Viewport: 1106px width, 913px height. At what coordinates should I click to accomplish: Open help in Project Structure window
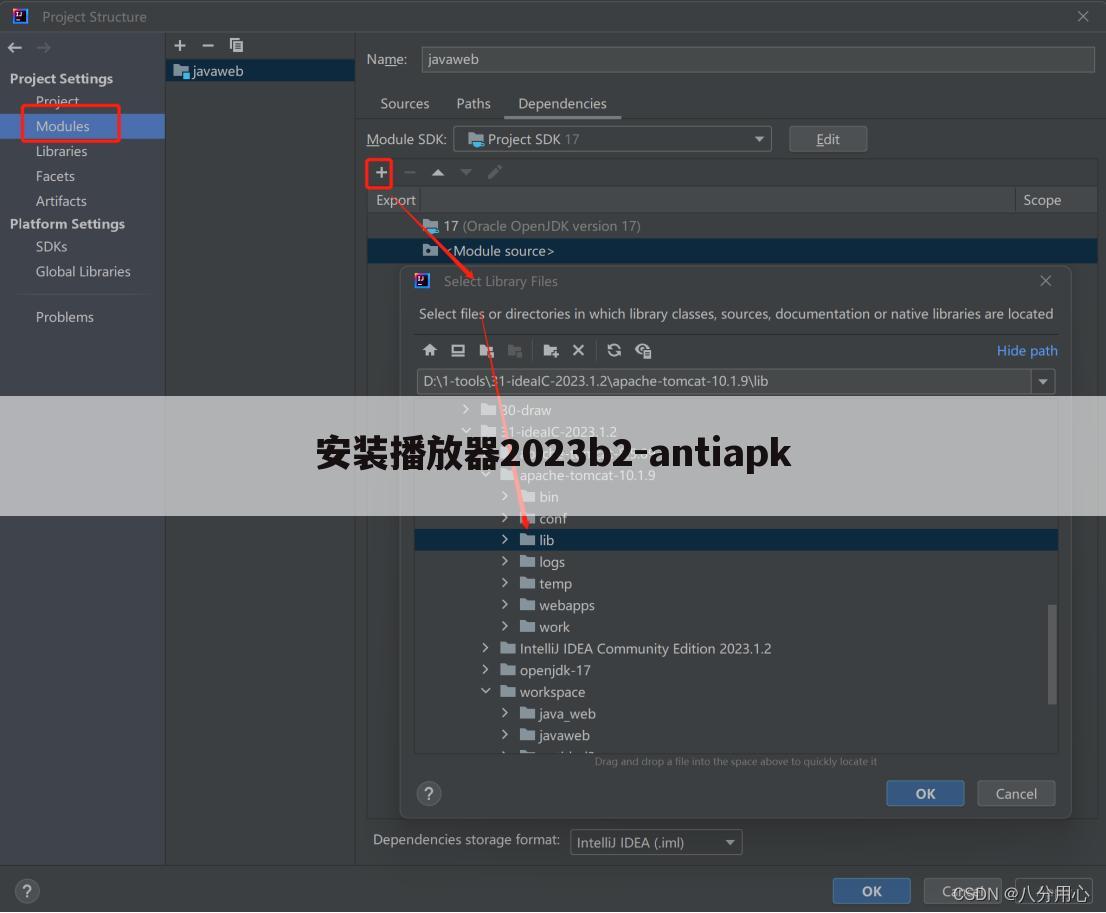[x=27, y=891]
